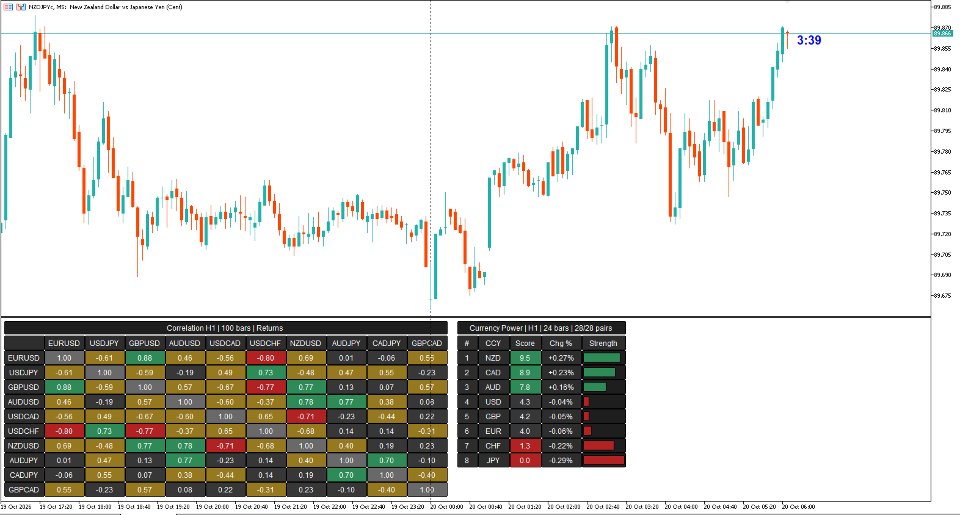The height and width of the screenshot is (515, 960).
Task: Click the 9.5 score cell for NZD
Action: coord(525,358)
